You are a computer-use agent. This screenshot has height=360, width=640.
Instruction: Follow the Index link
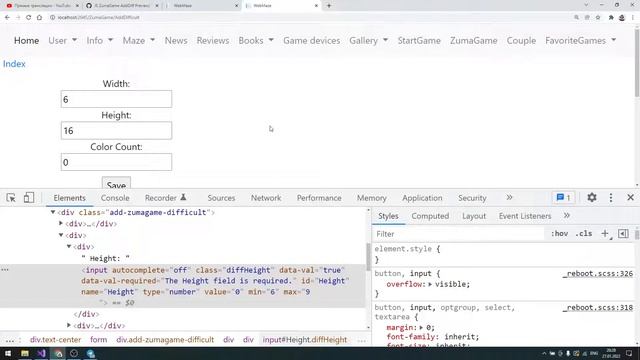(14, 64)
